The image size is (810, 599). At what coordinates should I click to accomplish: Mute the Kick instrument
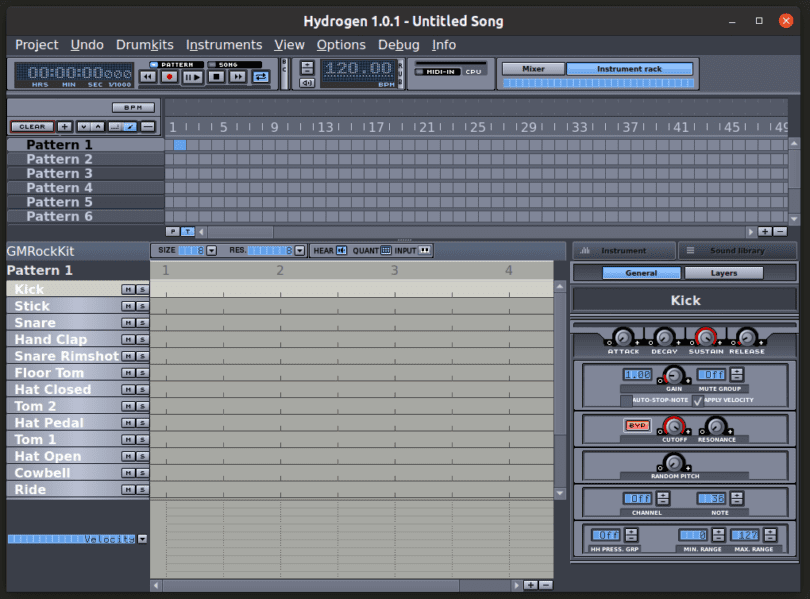127,289
